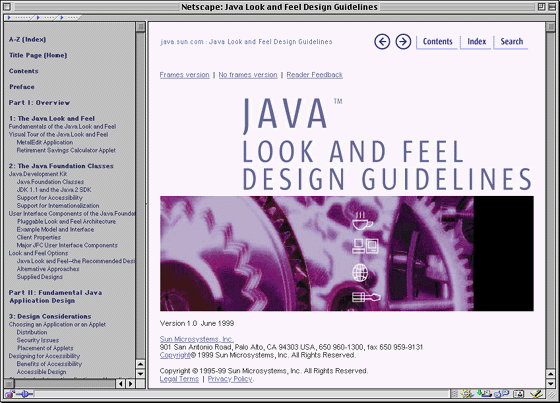Open Navigator from the component bar

click(x=466, y=394)
